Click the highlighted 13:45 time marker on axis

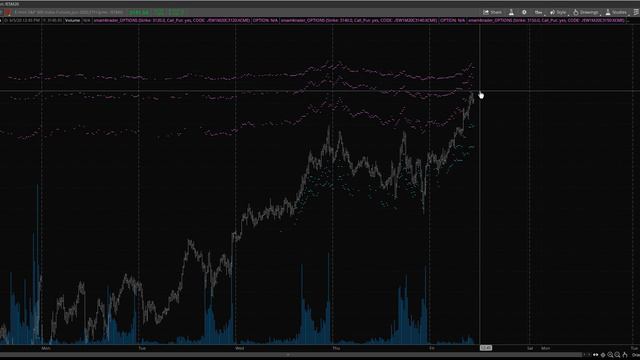point(486,348)
